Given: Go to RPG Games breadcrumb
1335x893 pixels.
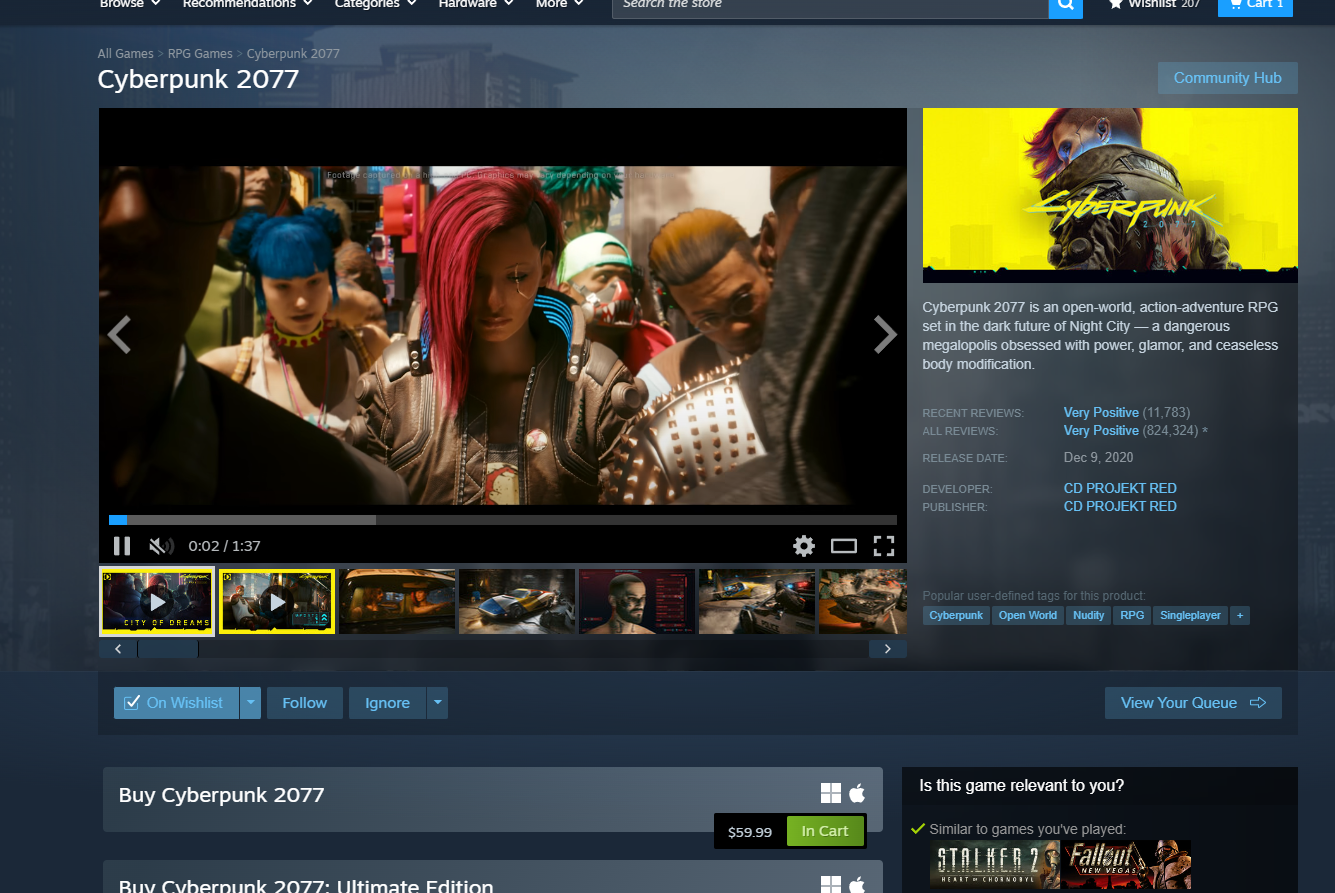Looking at the screenshot, I should click(x=200, y=54).
